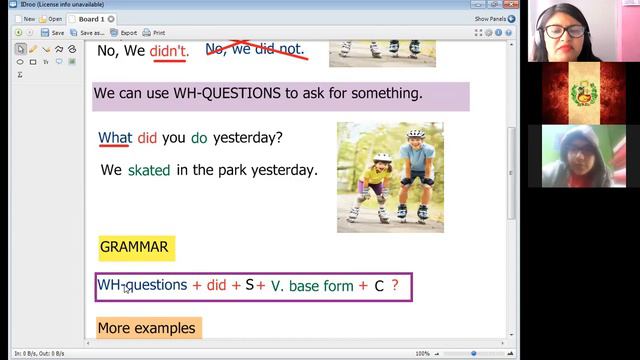
Task: Click 'WH-questions' in the formula box
Action: coord(142,285)
